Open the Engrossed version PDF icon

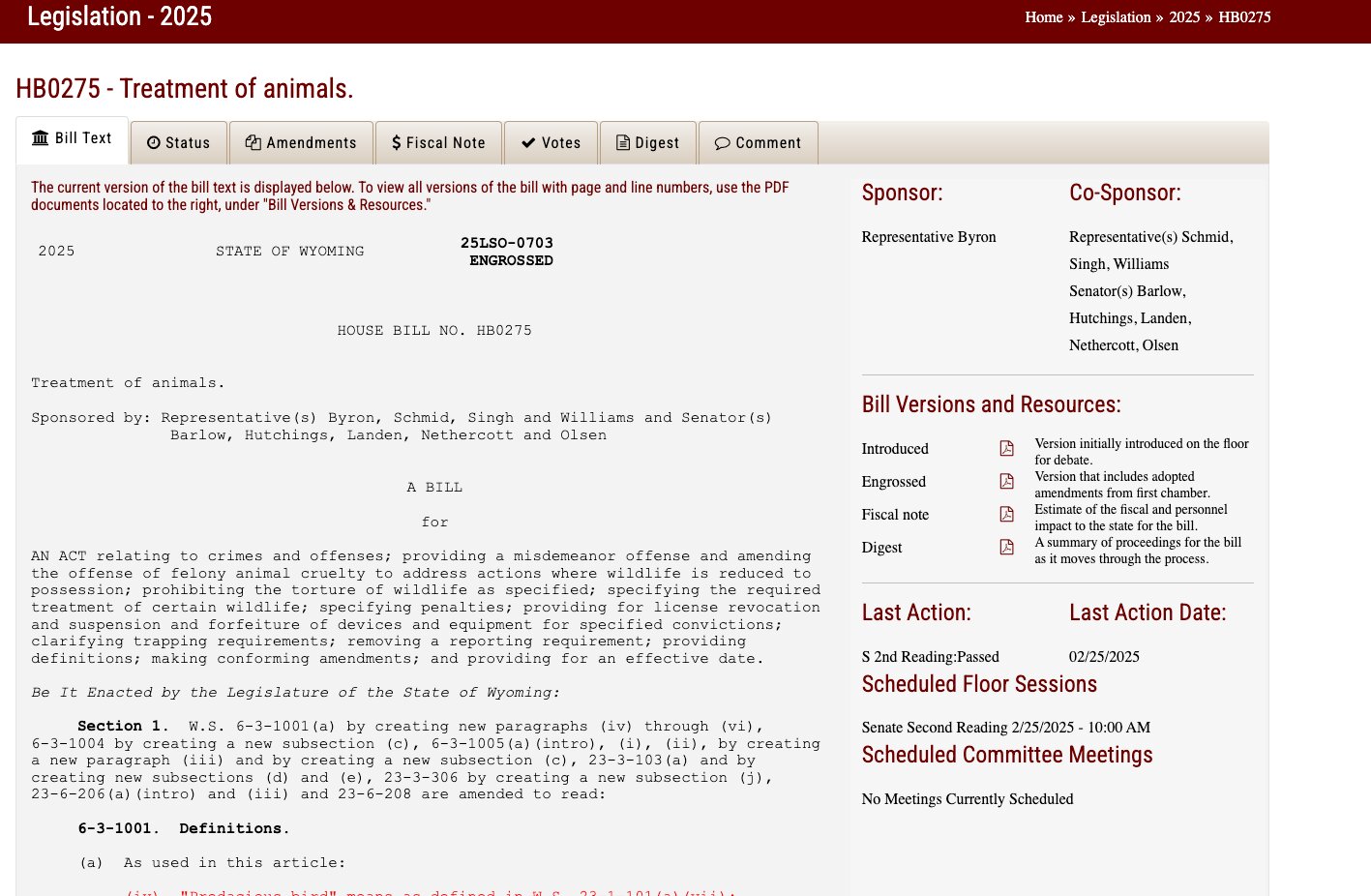pos(1006,481)
